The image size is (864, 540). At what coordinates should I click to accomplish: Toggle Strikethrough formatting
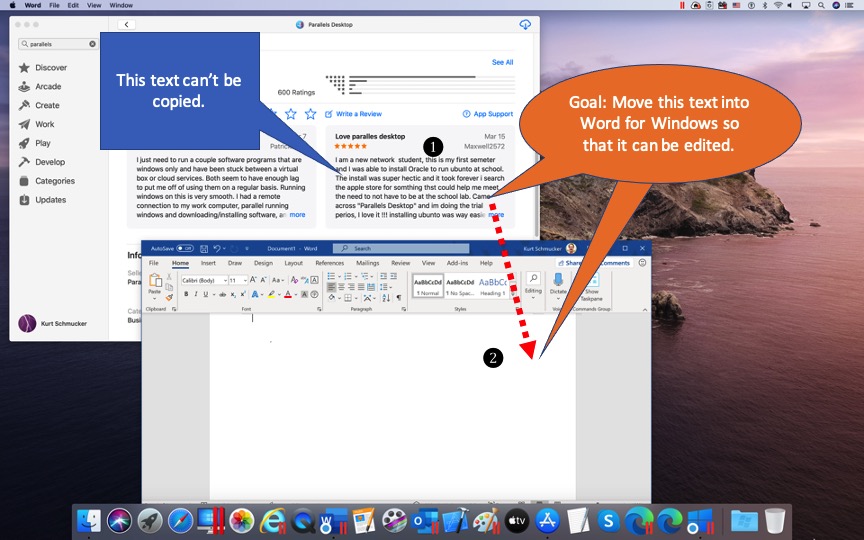(x=223, y=294)
